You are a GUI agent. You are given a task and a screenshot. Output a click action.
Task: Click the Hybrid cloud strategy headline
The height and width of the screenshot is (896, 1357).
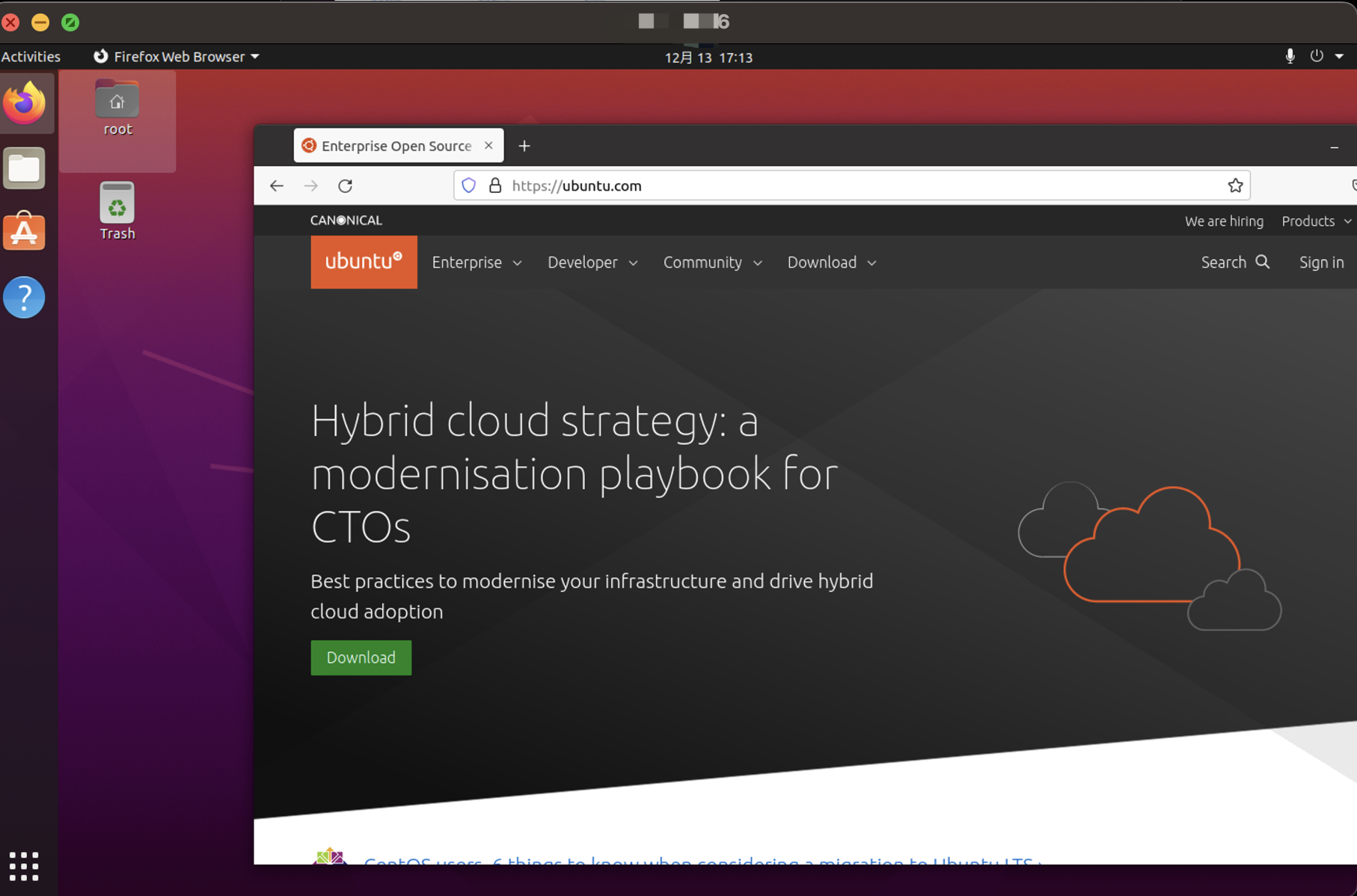click(574, 473)
